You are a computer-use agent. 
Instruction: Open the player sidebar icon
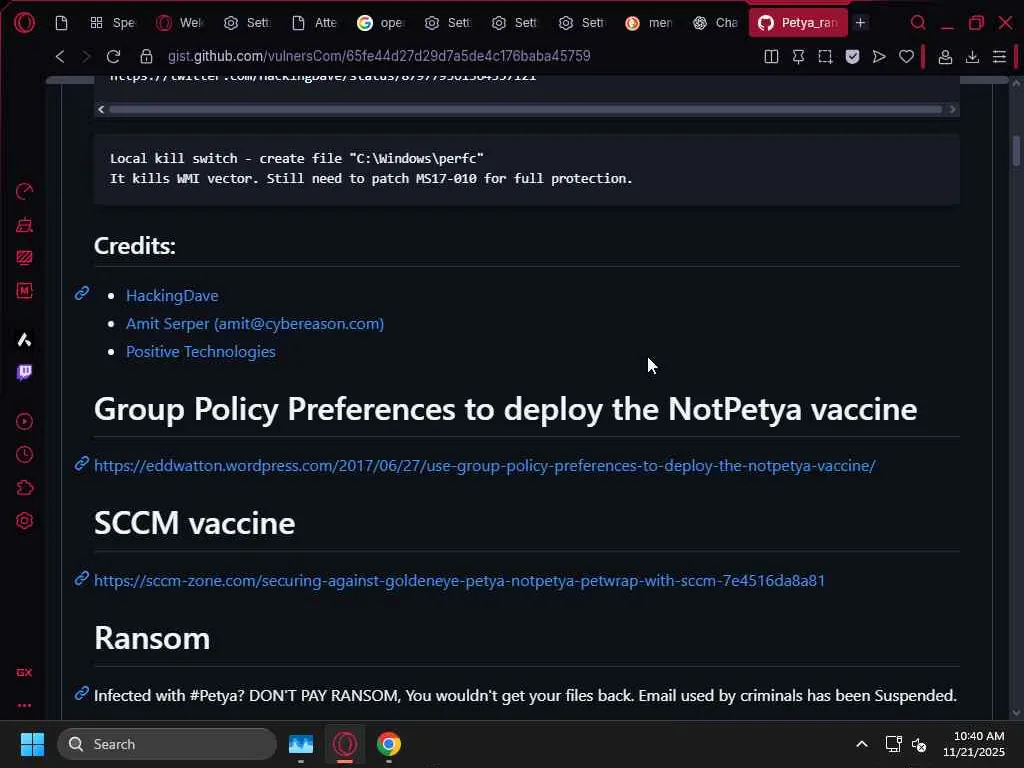[x=24, y=421]
